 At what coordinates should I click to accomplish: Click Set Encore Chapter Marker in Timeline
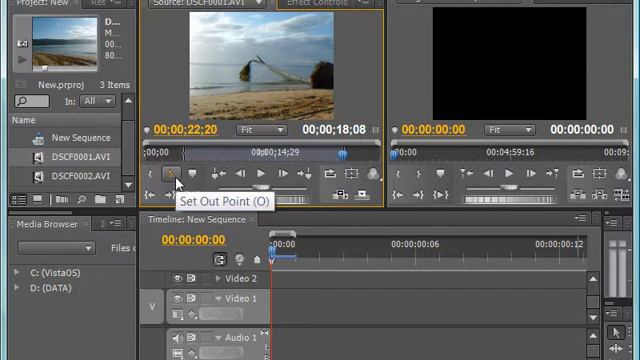tap(240, 260)
